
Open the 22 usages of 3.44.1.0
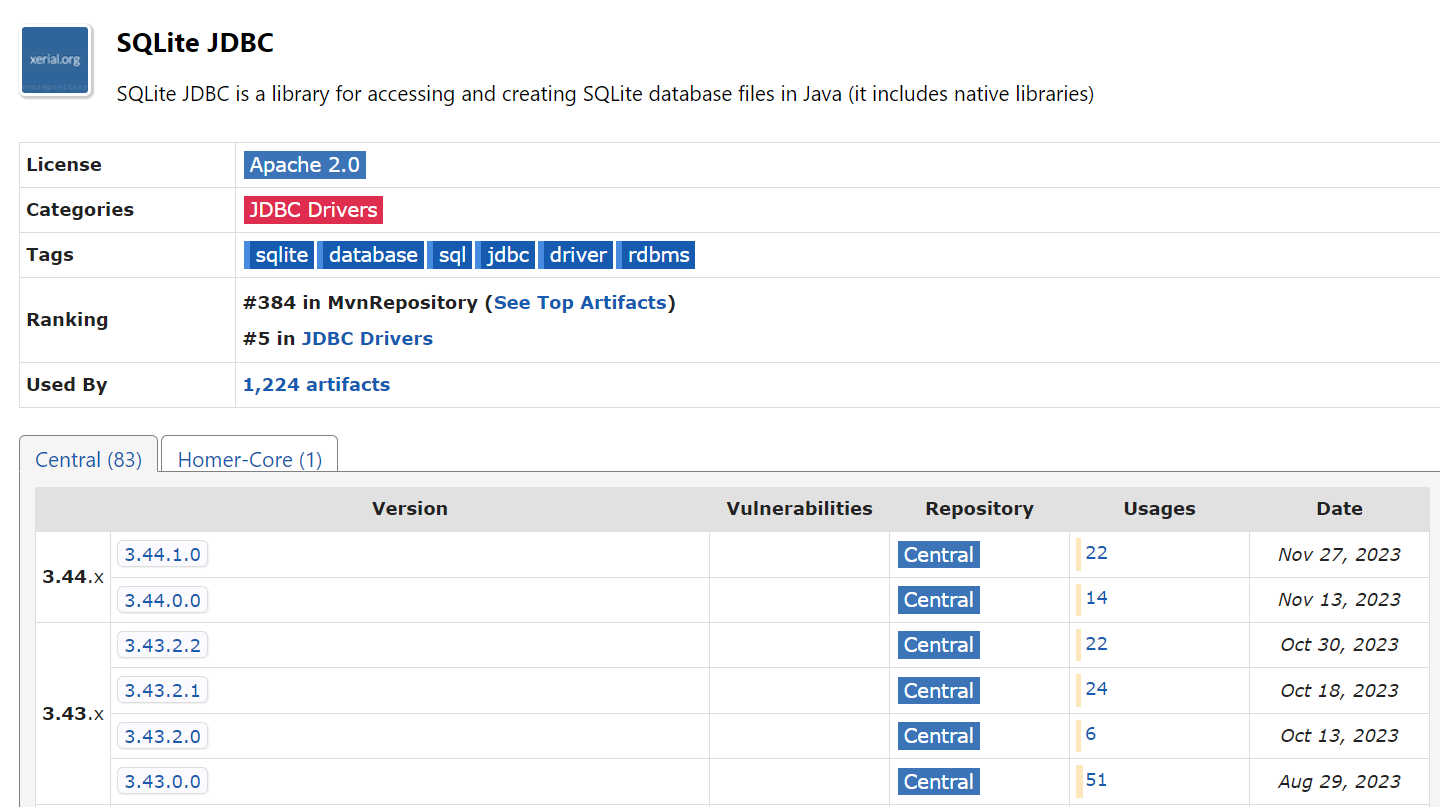1097,553
